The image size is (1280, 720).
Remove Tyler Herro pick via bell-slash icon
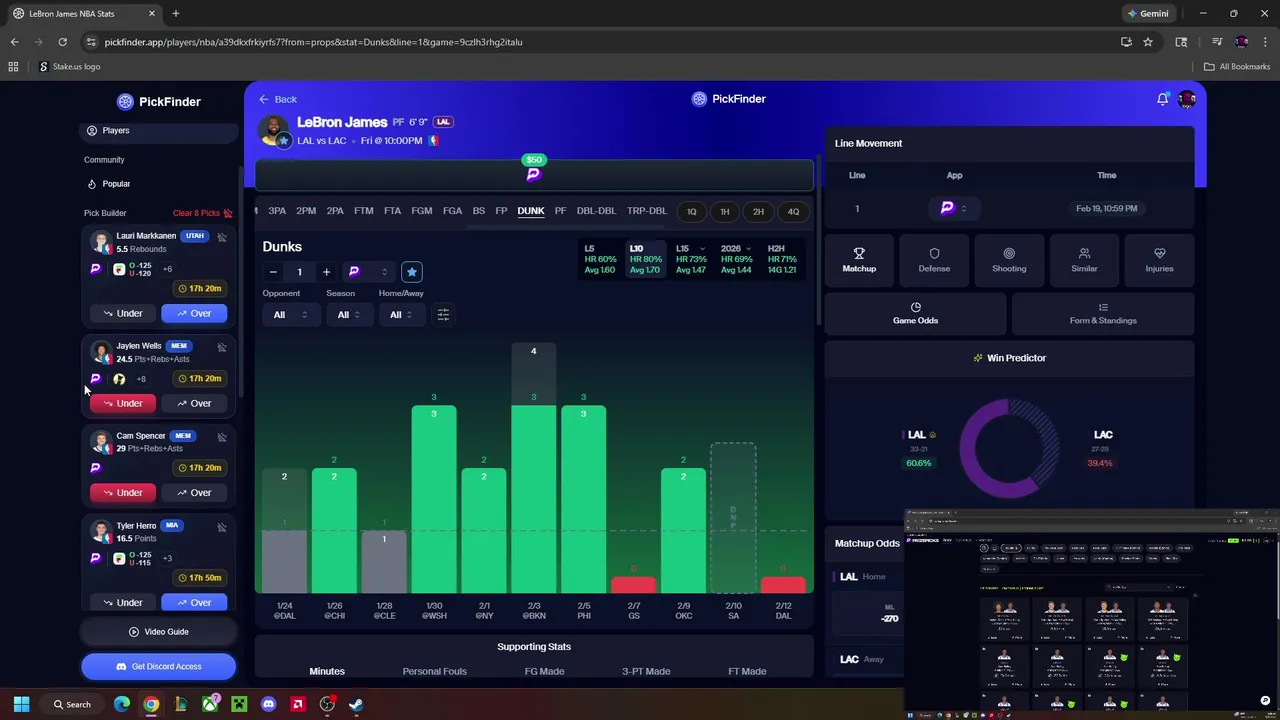pos(222,527)
